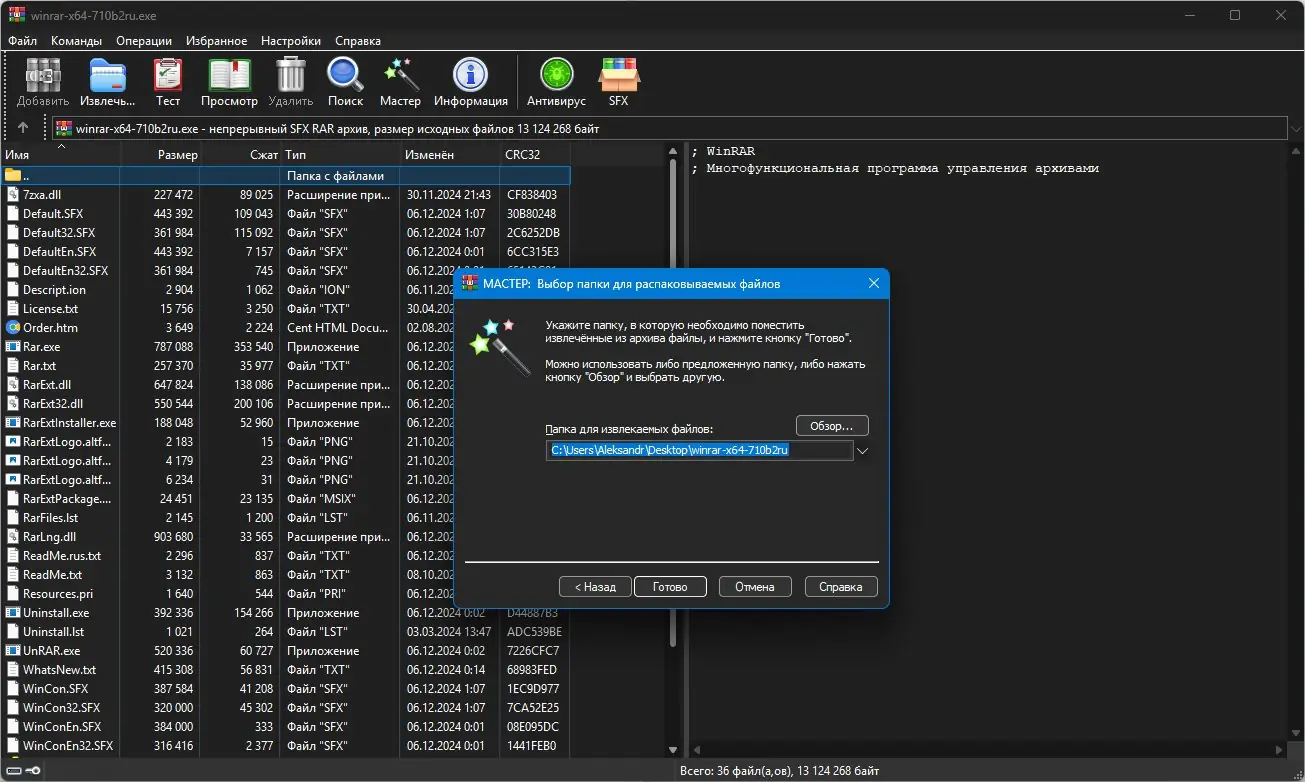This screenshot has height=782, width=1305.
Task: Select the file name "Resources.pri"
Action: click(x=58, y=594)
